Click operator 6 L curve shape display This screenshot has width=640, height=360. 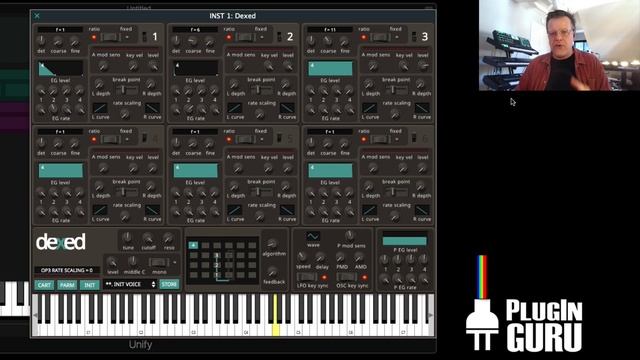click(x=369, y=210)
